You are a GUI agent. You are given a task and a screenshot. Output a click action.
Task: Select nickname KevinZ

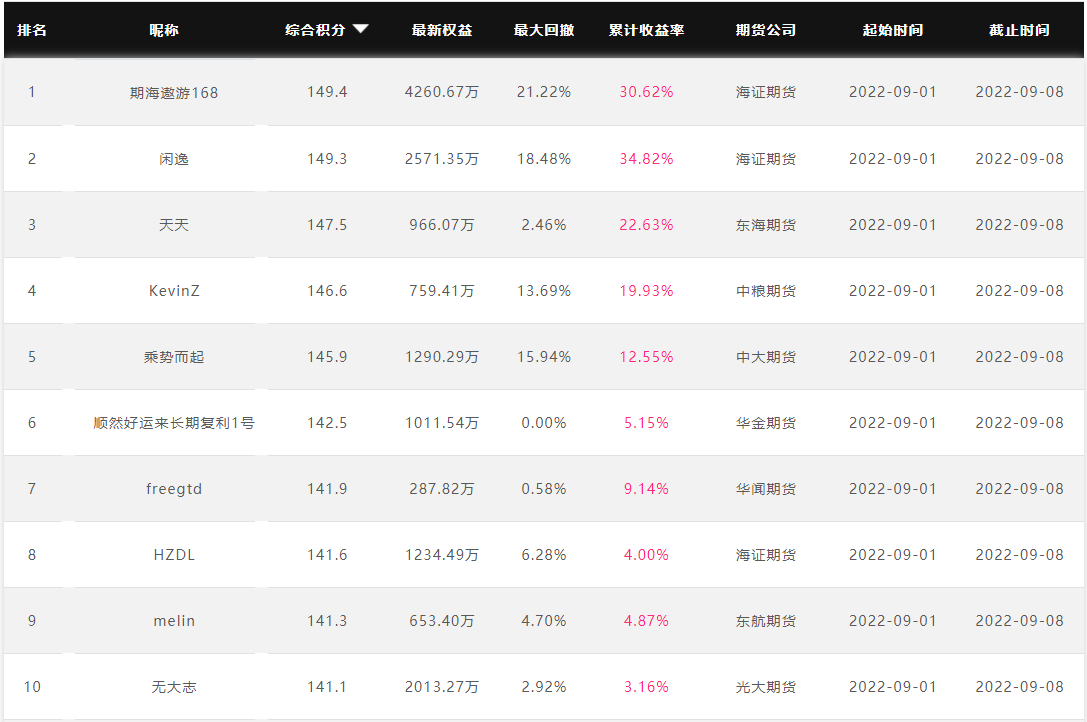tap(174, 291)
